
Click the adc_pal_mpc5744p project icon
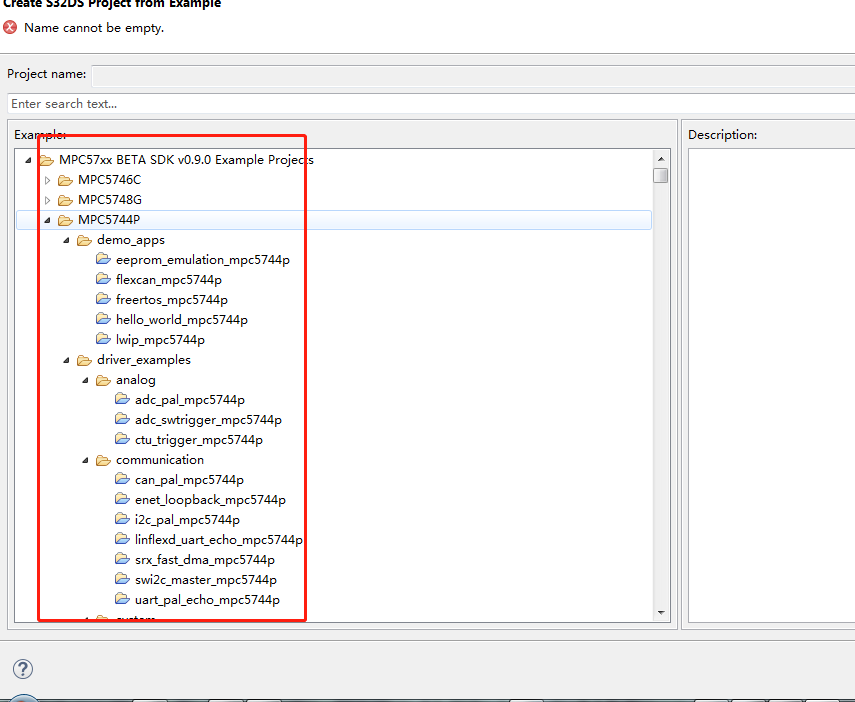click(x=123, y=399)
